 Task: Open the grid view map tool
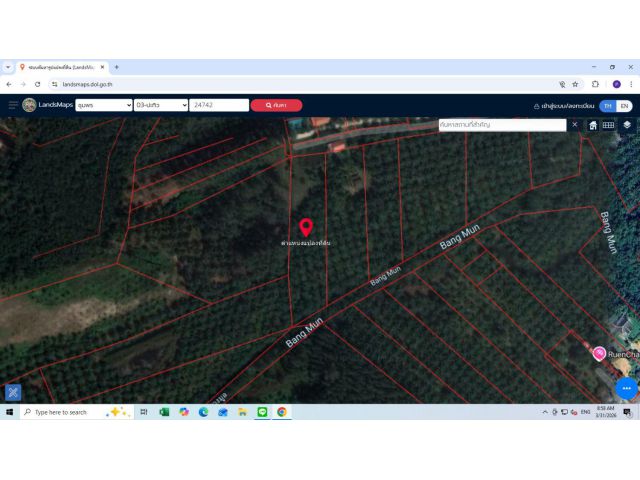609,125
